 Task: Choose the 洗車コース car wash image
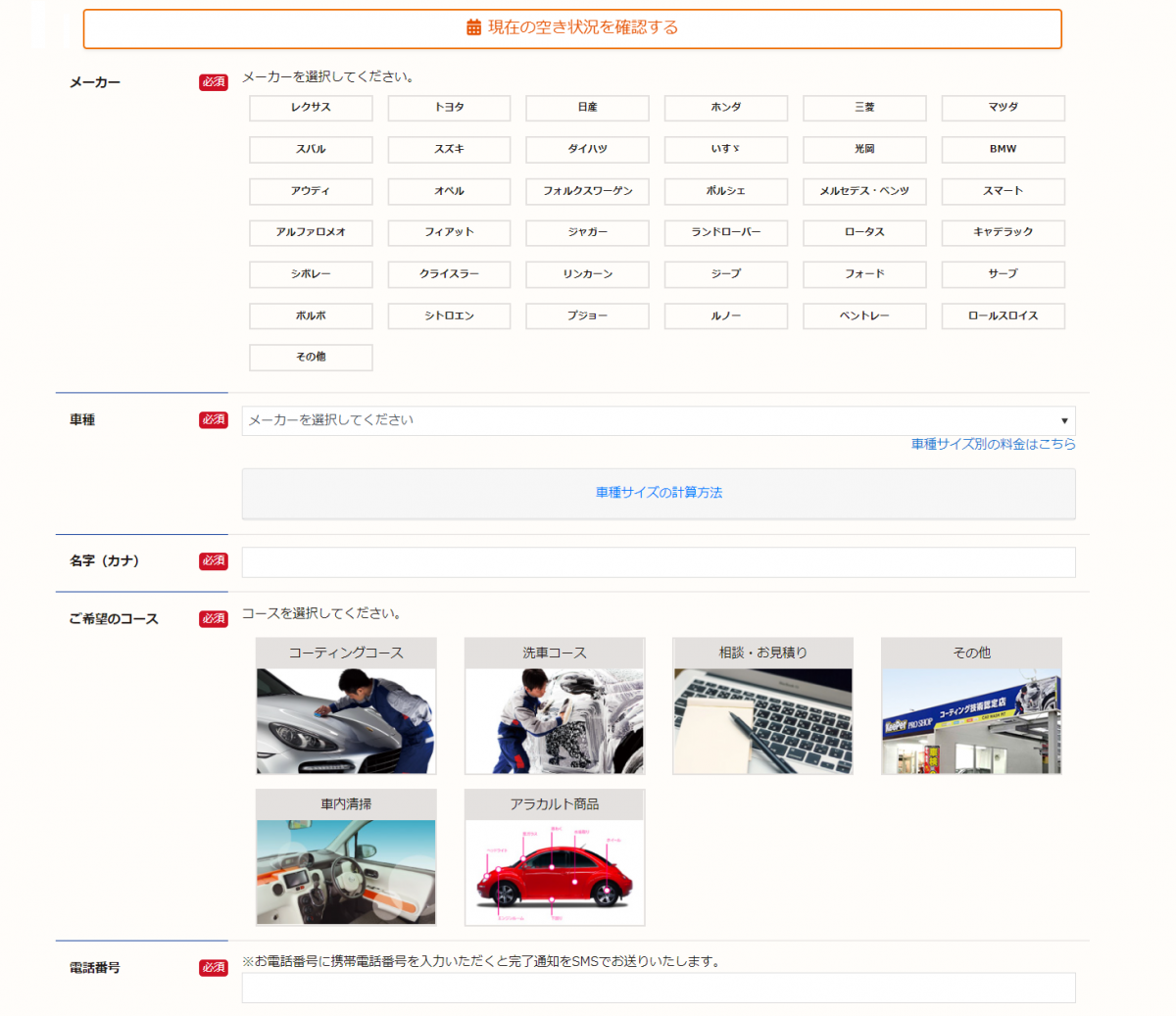(x=555, y=720)
